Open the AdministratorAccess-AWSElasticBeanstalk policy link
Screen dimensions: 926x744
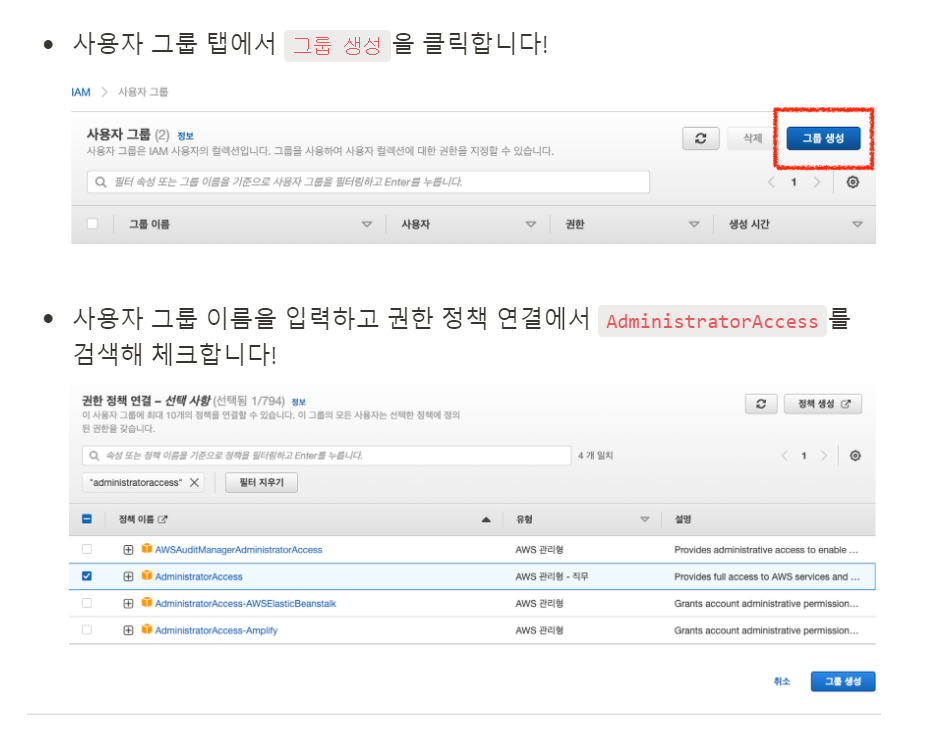(245, 603)
